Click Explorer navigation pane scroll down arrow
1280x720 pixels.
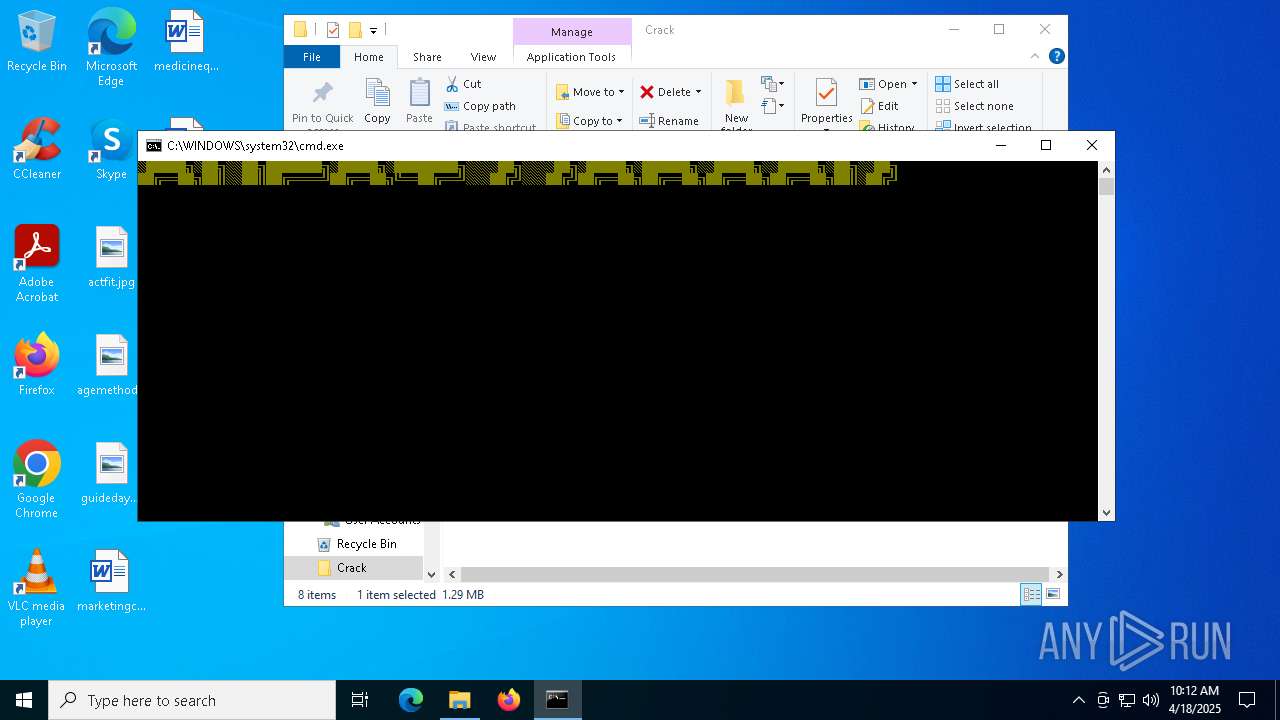432,574
